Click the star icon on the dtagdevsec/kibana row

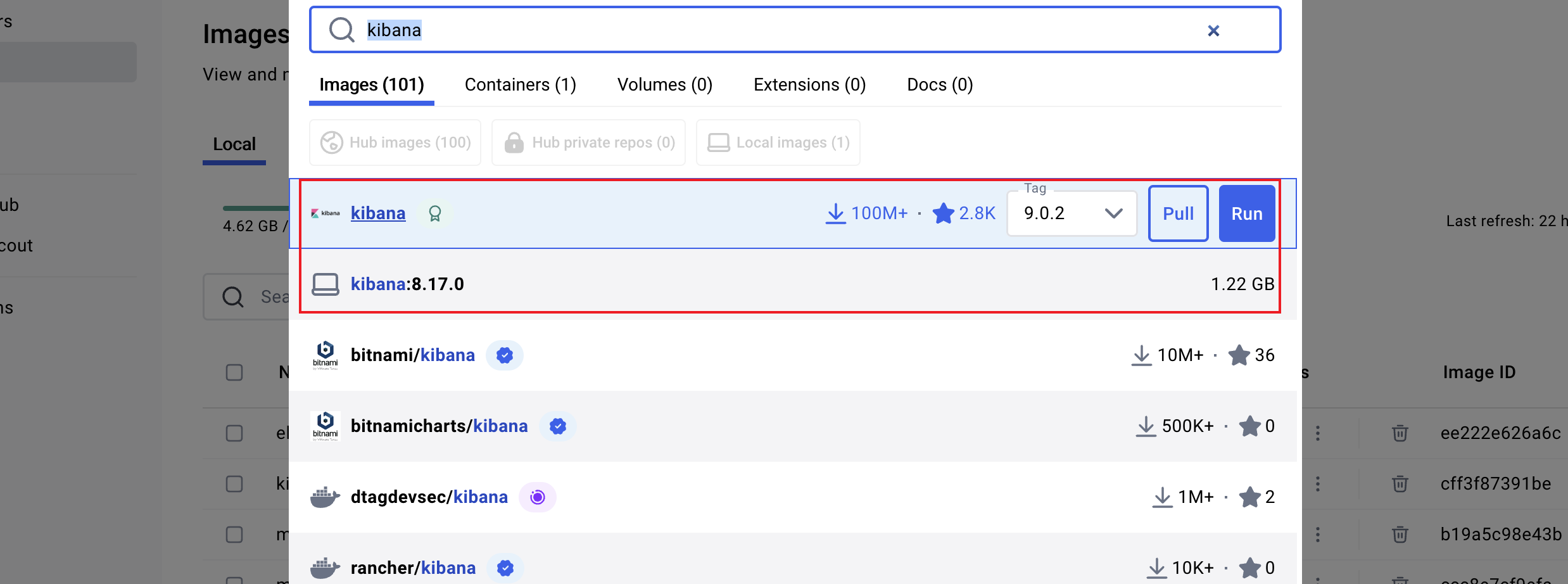(1249, 497)
